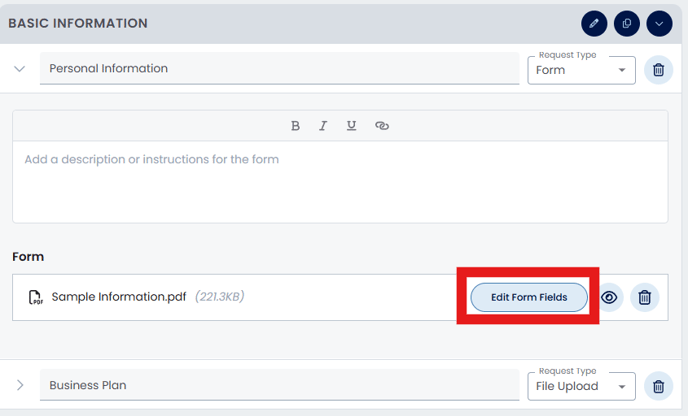Screen dimensions: 688x416
Task: Click the form description text area
Action: click(340, 182)
